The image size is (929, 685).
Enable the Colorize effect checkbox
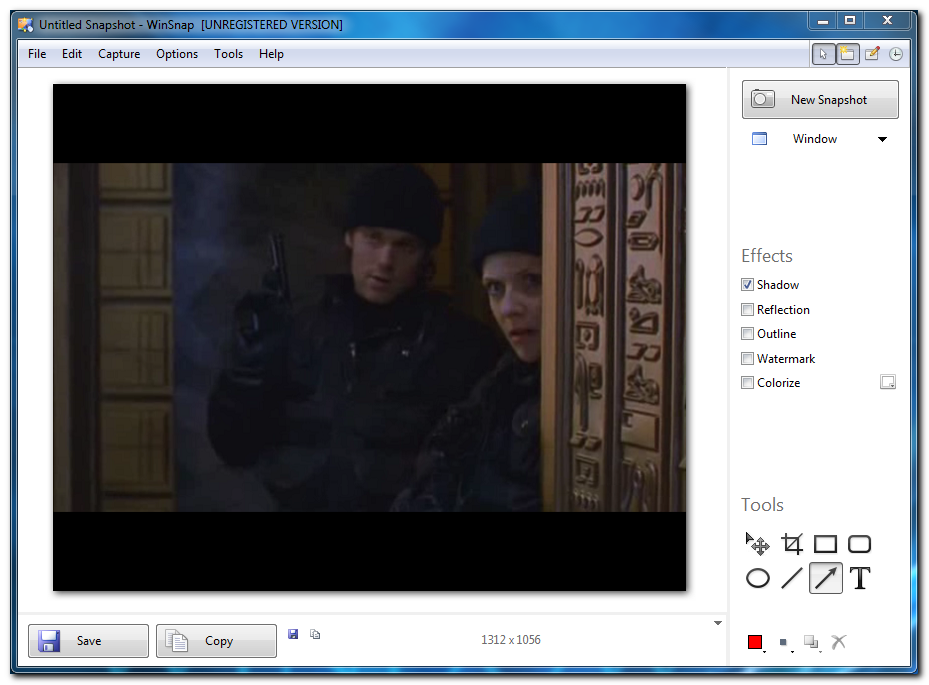click(748, 383)
